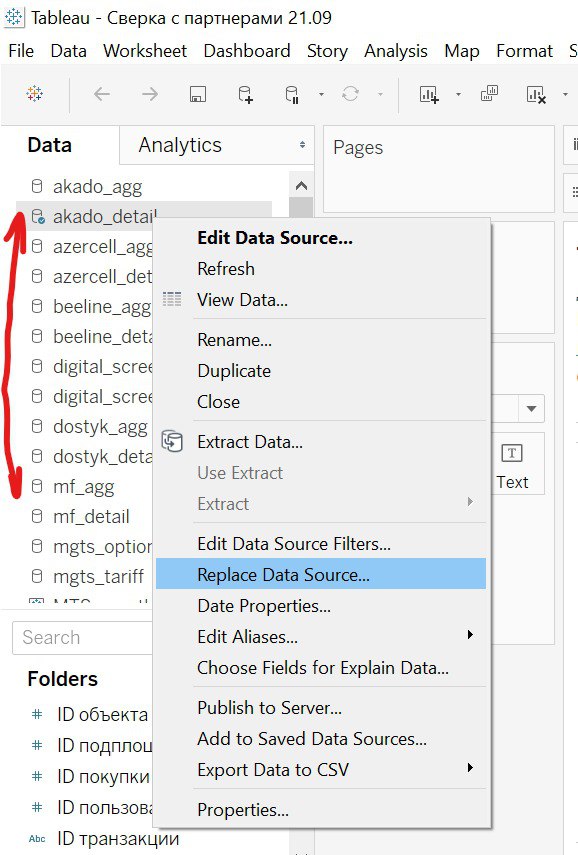Switch to the Analytics tab
The image size is (578, 855).
(180, 145)
